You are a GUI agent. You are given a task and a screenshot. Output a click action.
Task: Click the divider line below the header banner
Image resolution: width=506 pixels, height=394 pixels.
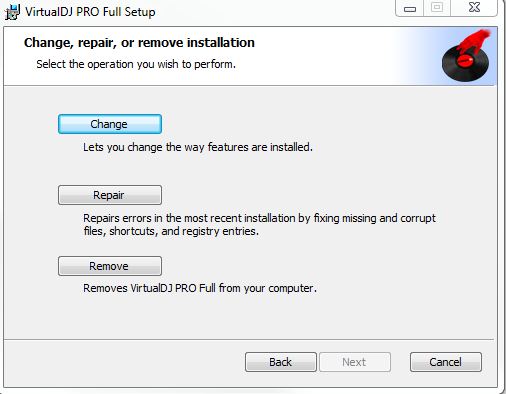pyautogui.click(x=250, y=85)
